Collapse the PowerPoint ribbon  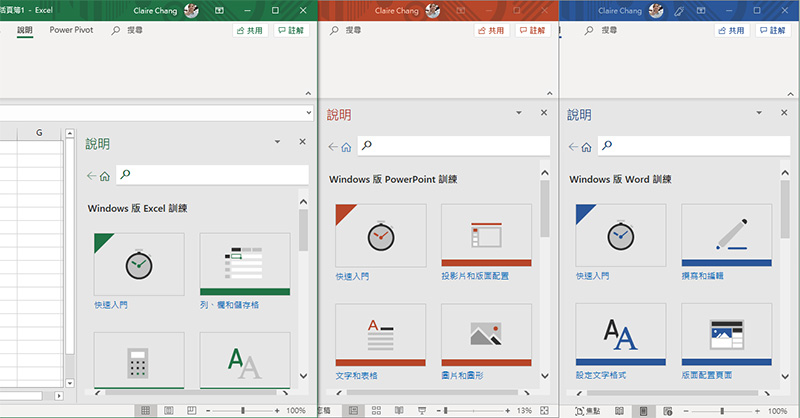click(549, 93)
